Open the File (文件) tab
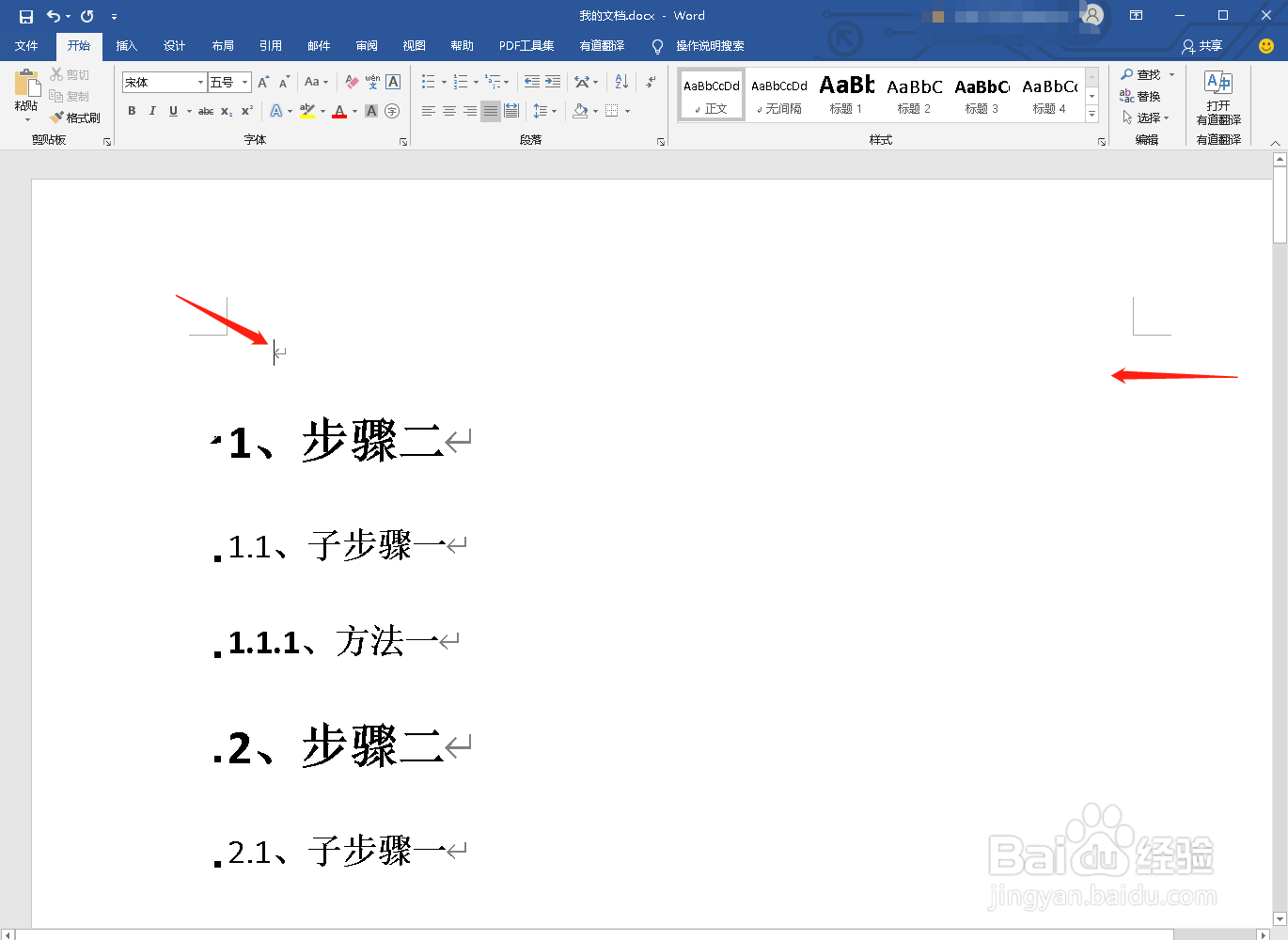Viewport: 1288px width, 940px height. pos(26,46)
